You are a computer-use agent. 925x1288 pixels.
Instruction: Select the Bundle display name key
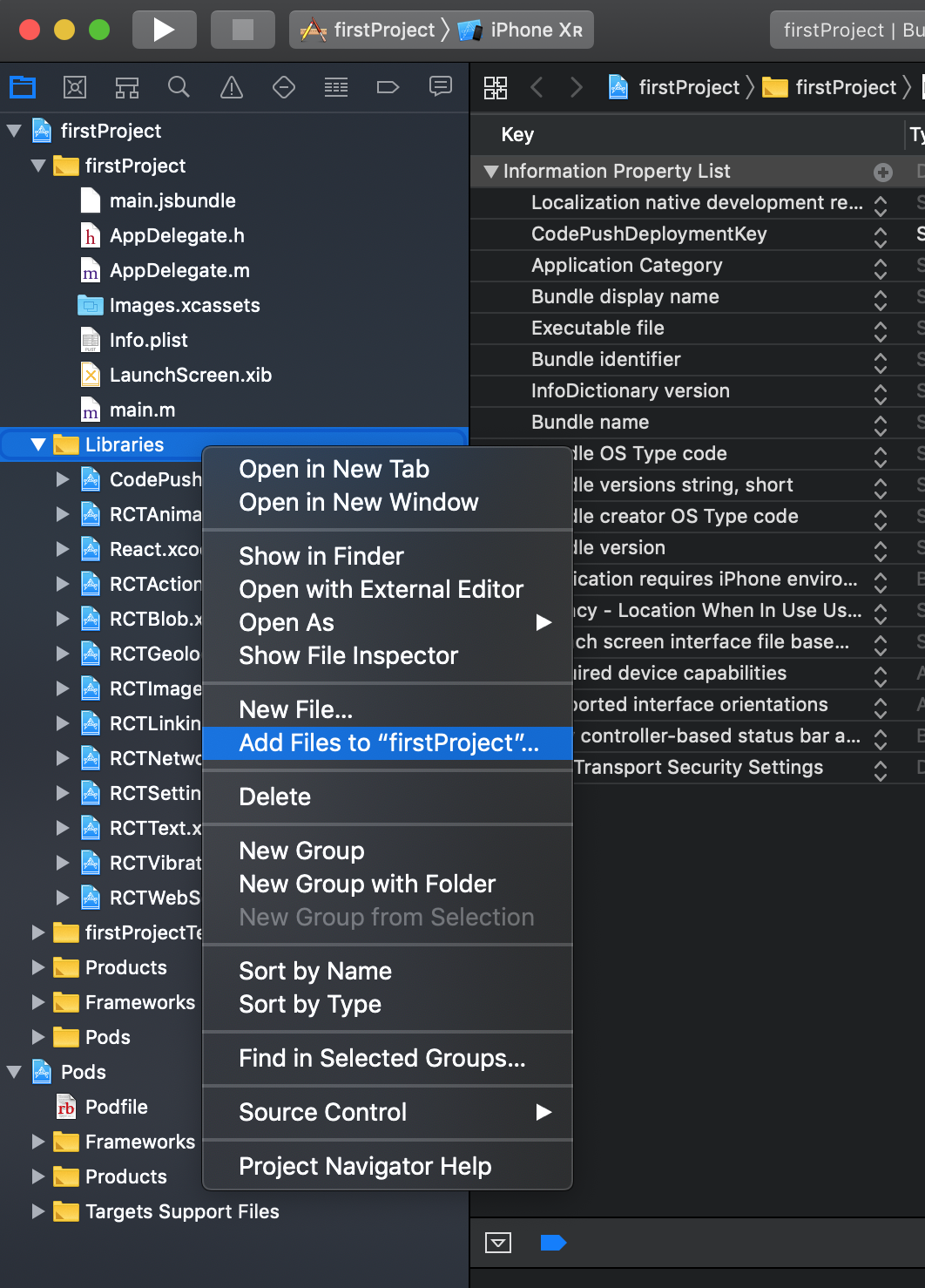tap(625, 296)
